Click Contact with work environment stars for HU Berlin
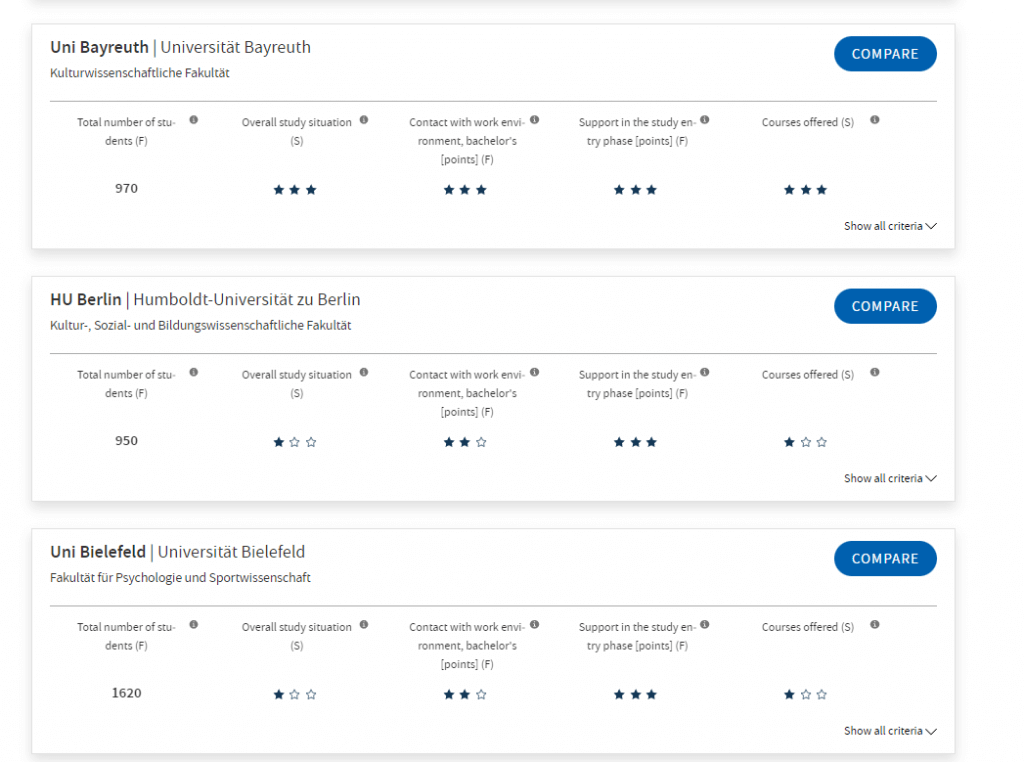 pyautogui.click(x=465, y=442)
